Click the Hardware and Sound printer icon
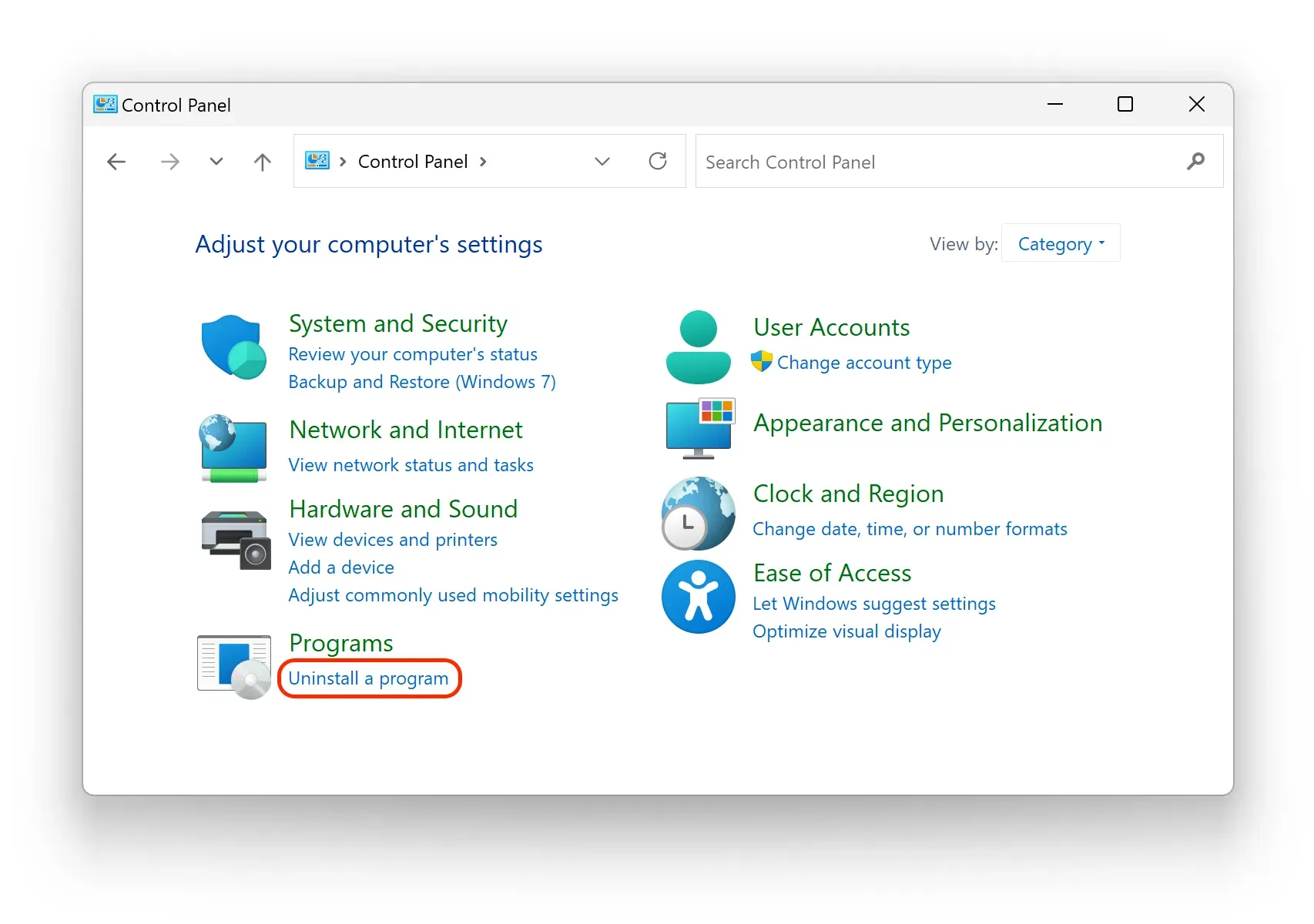Screen dimensions: 1314x924 tap(236, 540)
